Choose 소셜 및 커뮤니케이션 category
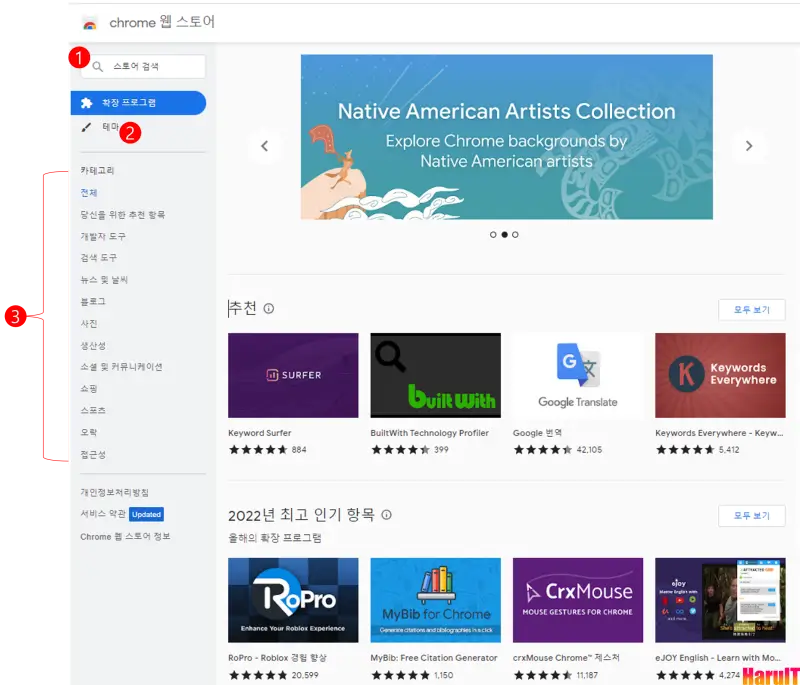The height and width of the screenshot is (685, 800). click(121, 367)
